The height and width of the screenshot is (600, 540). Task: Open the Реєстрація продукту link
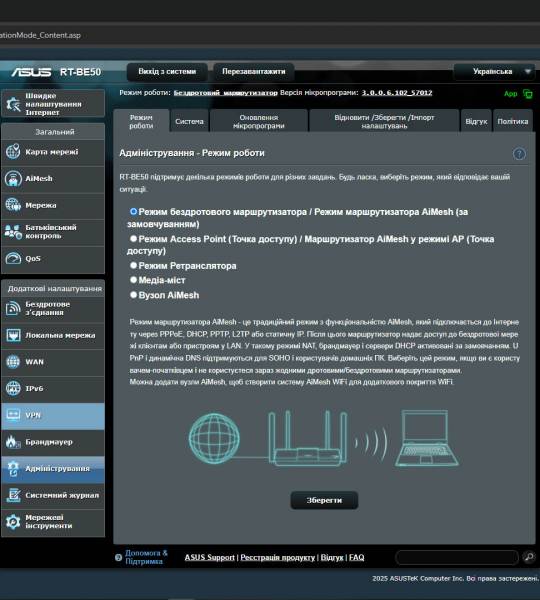click(277, 558)
